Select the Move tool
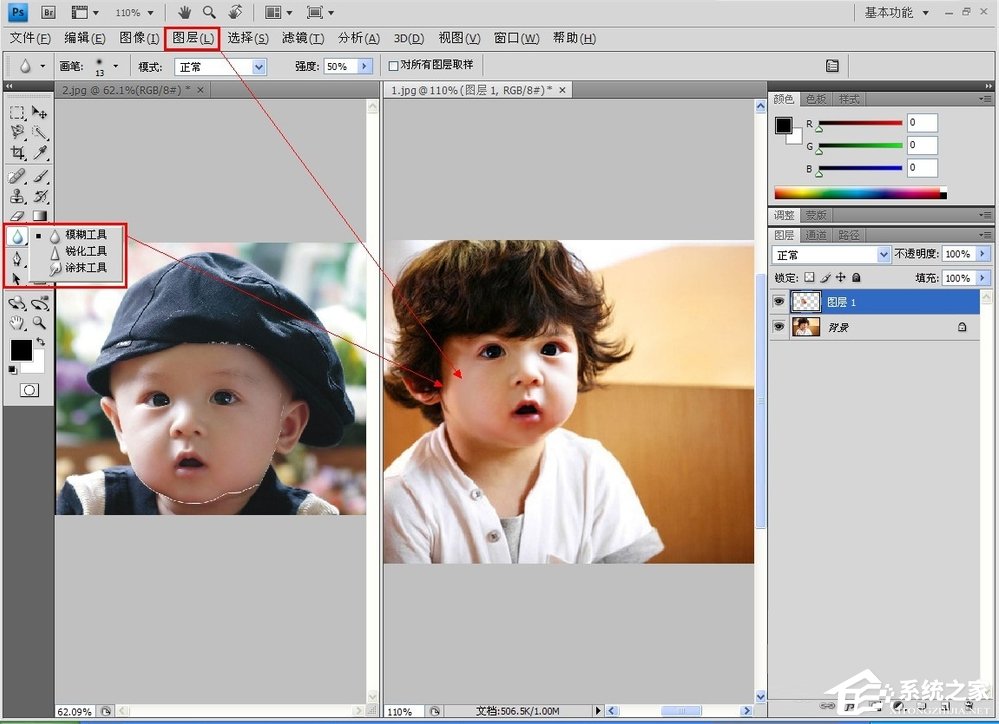Screen dimensions: 999x724 pyautogui.click(x=40, y=113)
